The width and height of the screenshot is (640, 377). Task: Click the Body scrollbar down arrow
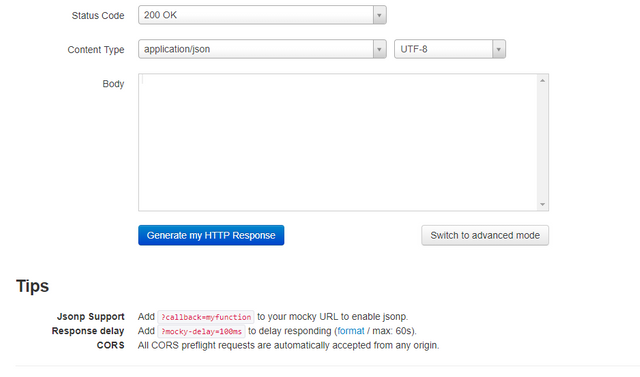coord(542,204)
